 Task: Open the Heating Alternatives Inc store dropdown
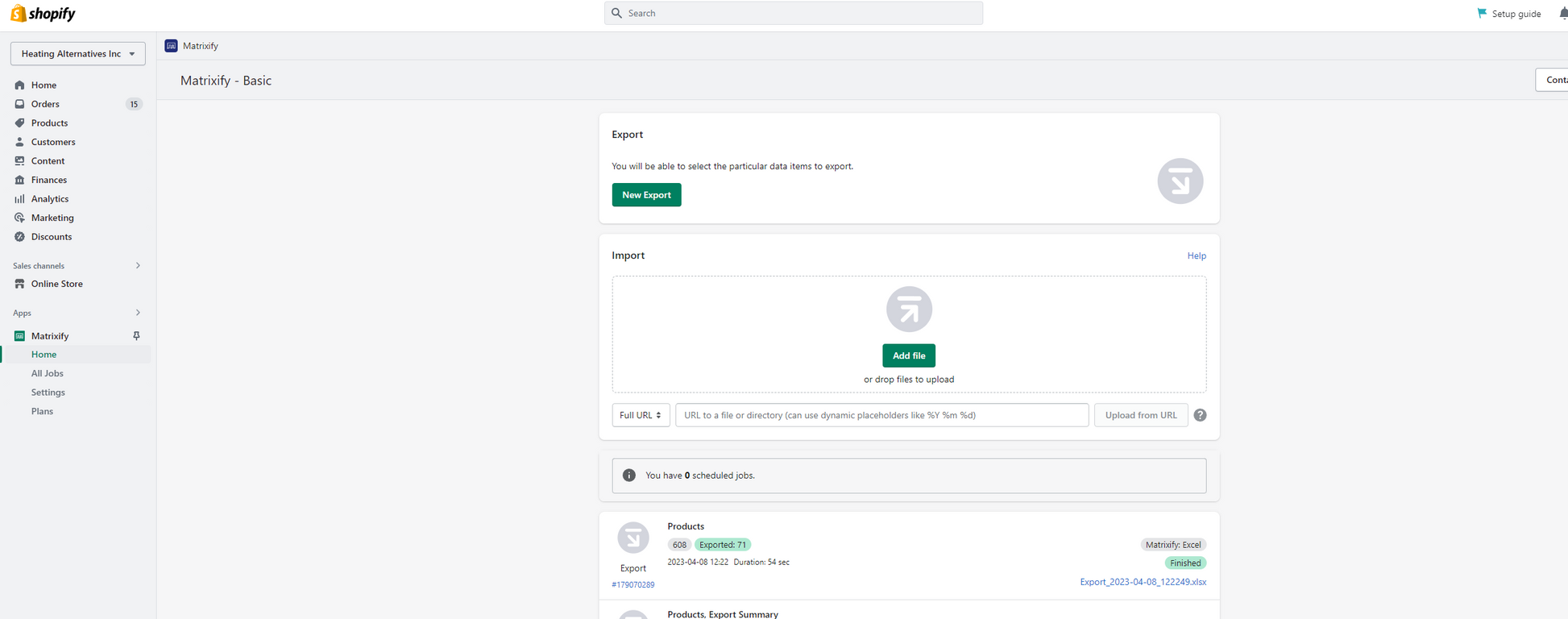(x=78, y=54)
